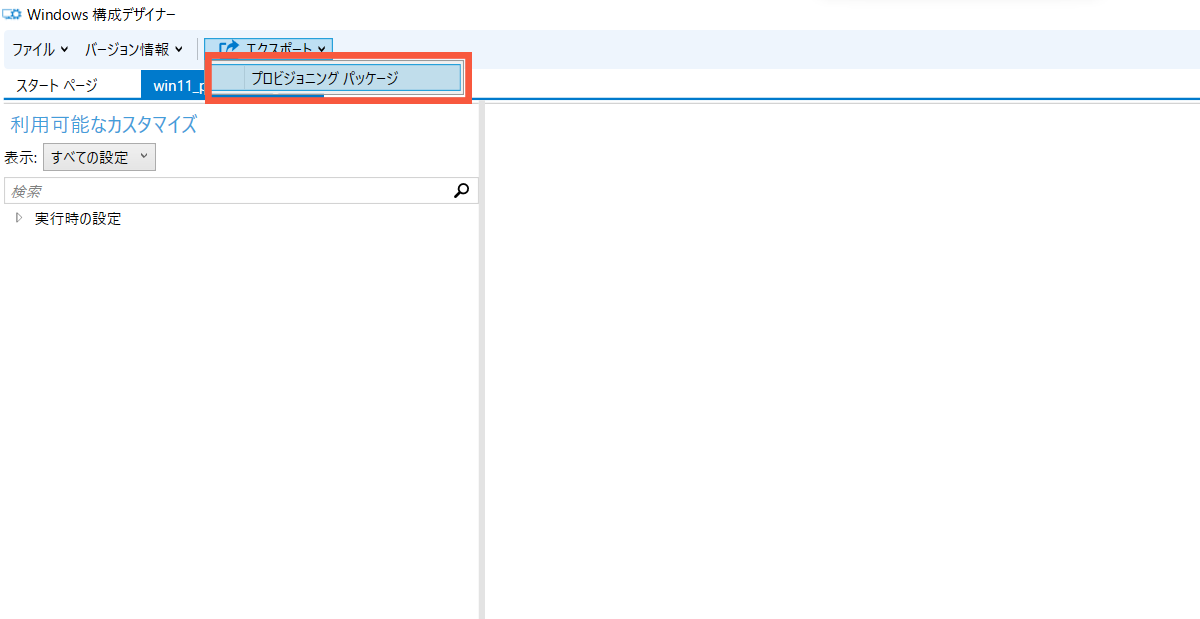Image resolution: width=1200 pixels, height=619 pixels.
Task: Click the magnifier search icon
Action: tap(460, 190)
